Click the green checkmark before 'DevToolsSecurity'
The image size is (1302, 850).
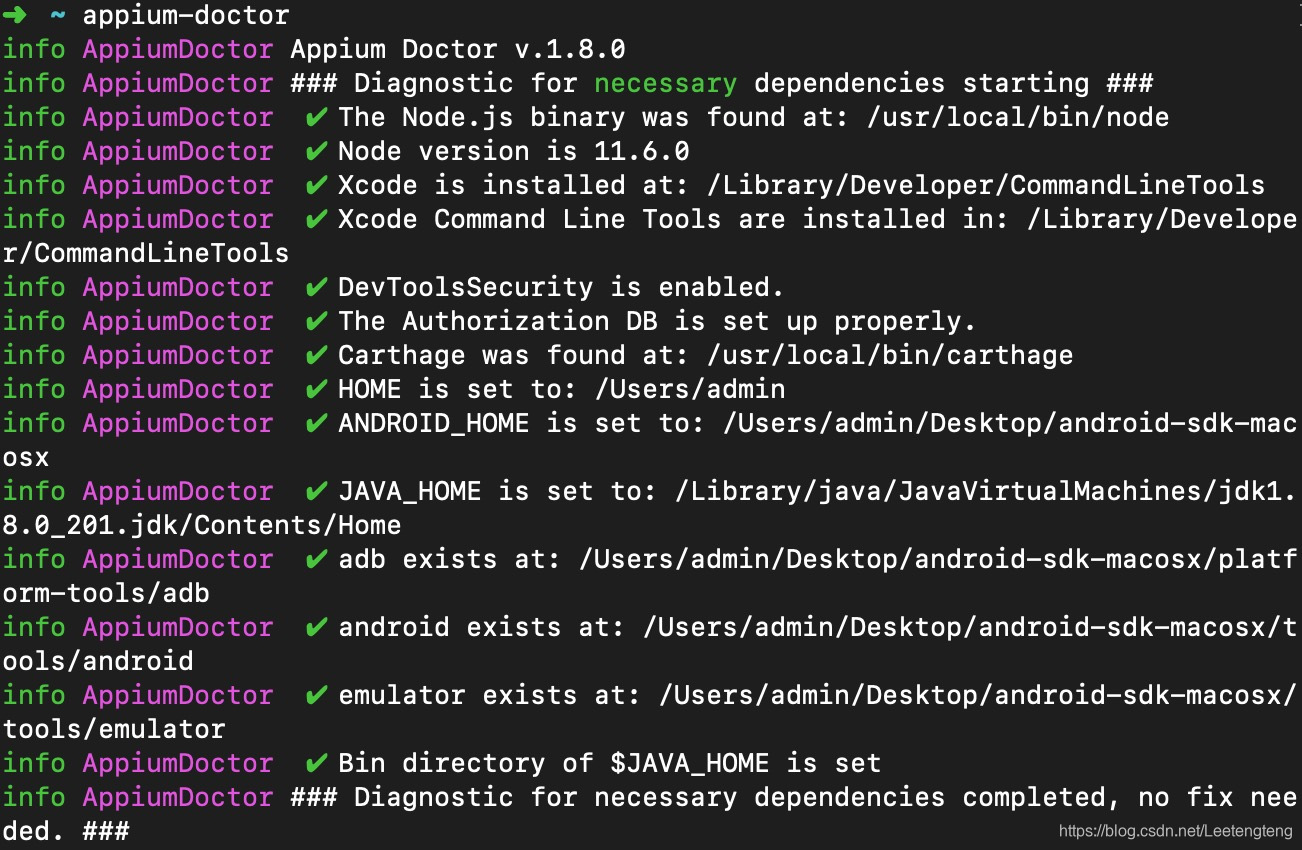pos(316,288)
